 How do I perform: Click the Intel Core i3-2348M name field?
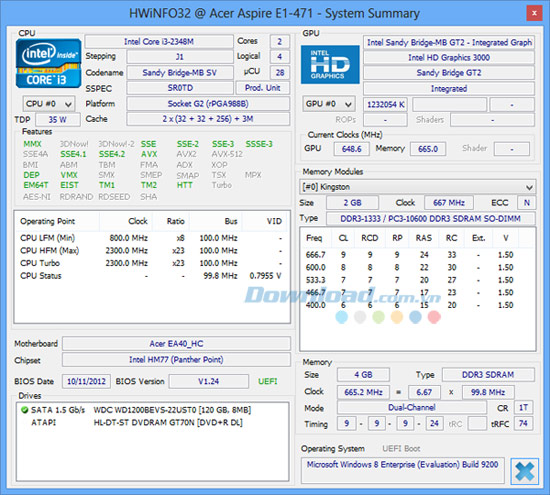(x=159, y=41)
